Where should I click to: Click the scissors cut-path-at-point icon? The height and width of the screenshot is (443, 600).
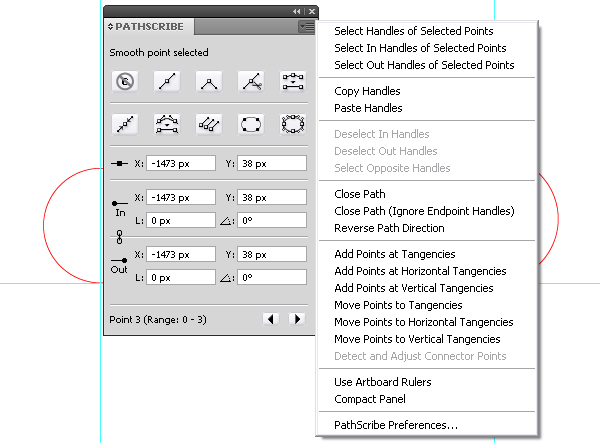click(251, 81)
